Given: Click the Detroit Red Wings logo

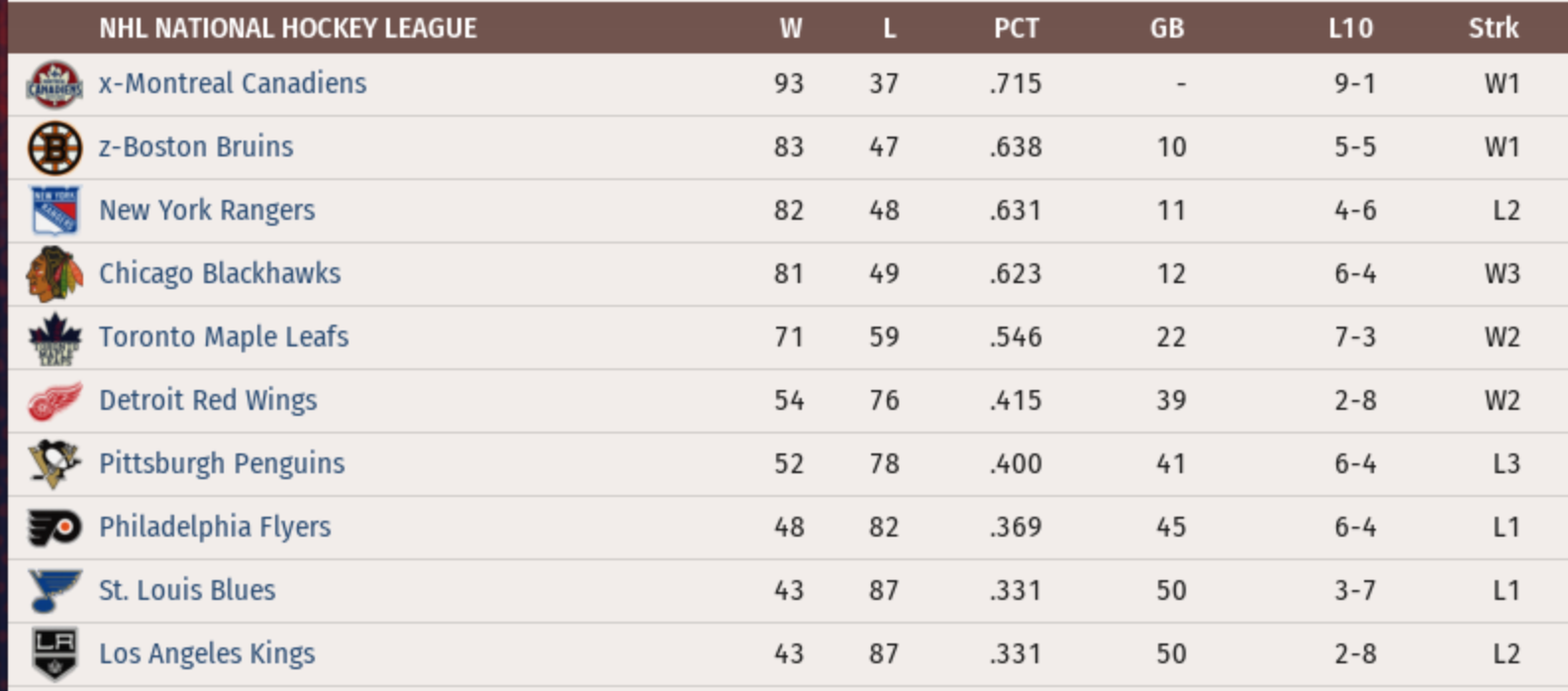Looking at the screenshot, I should (54, 401).
